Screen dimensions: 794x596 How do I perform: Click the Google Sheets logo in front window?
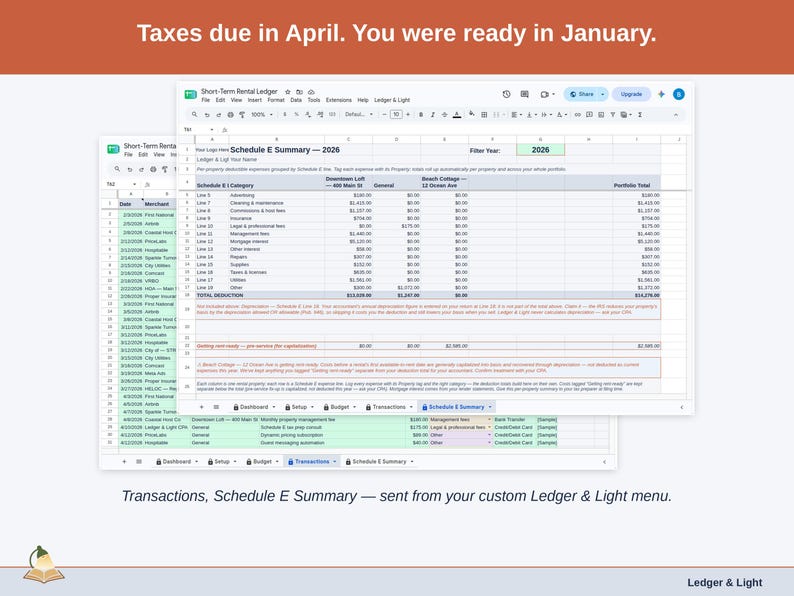point(190,95)
